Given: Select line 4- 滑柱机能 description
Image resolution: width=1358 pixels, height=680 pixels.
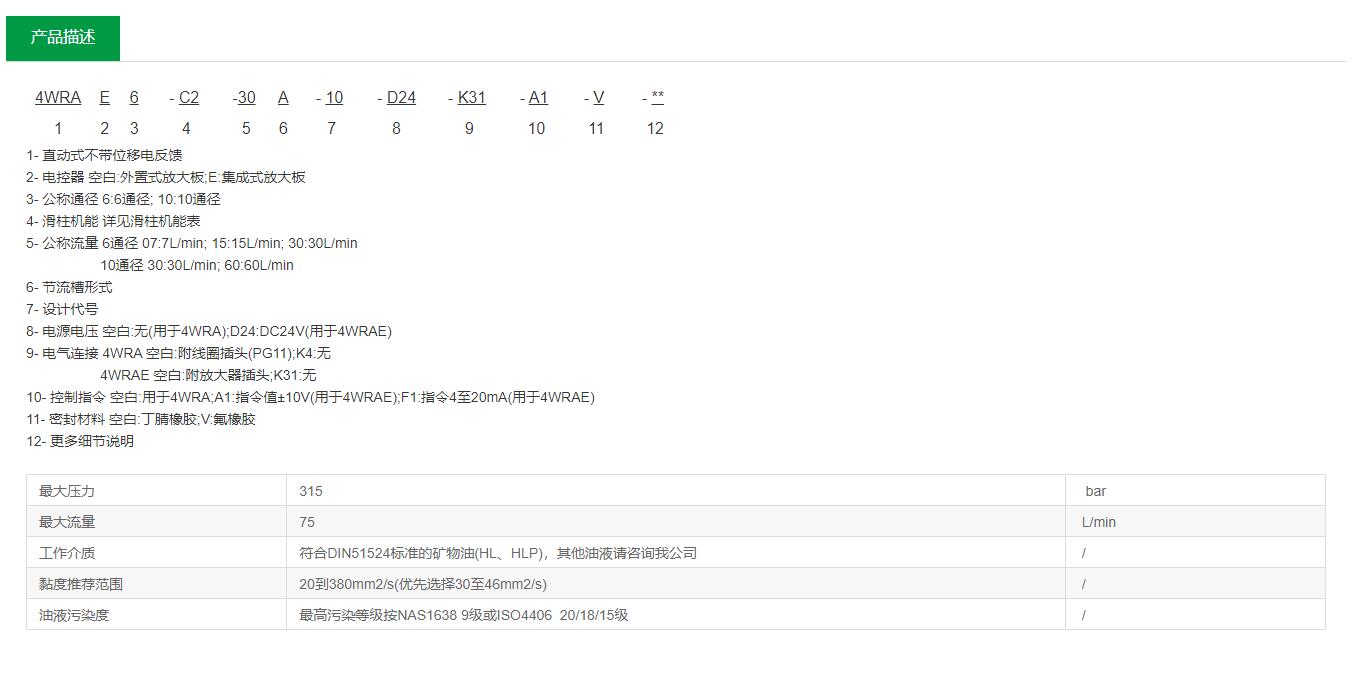Looking at the screenshot, I should pyautogui.click(x=113, y=221).
